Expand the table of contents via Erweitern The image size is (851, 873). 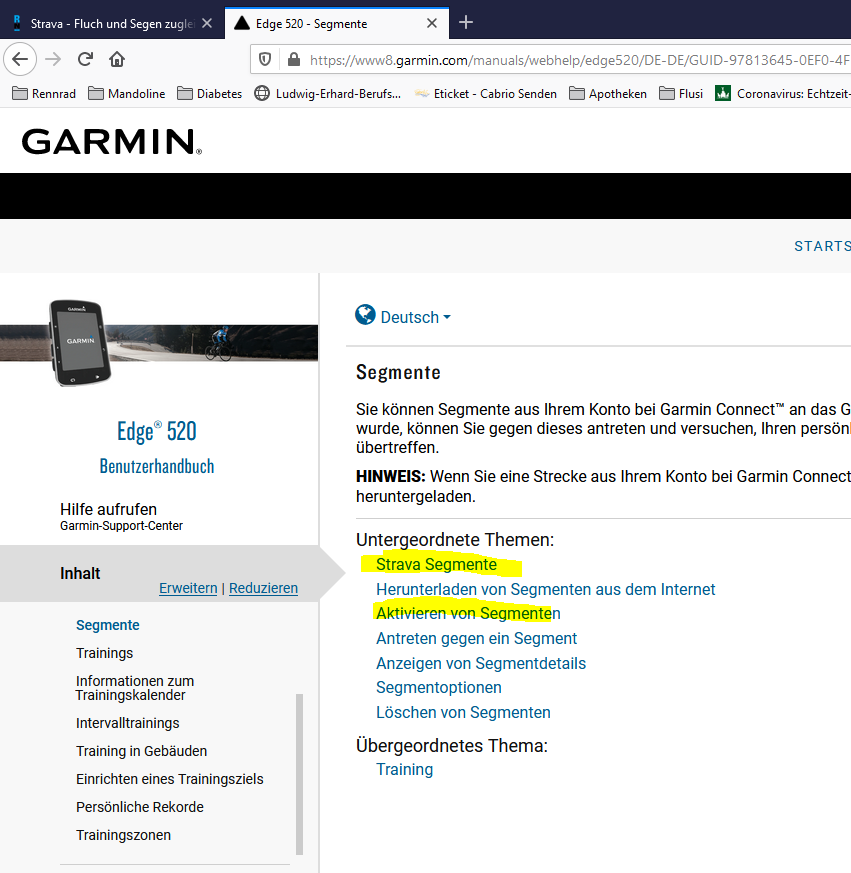click(x=188, y=588)
